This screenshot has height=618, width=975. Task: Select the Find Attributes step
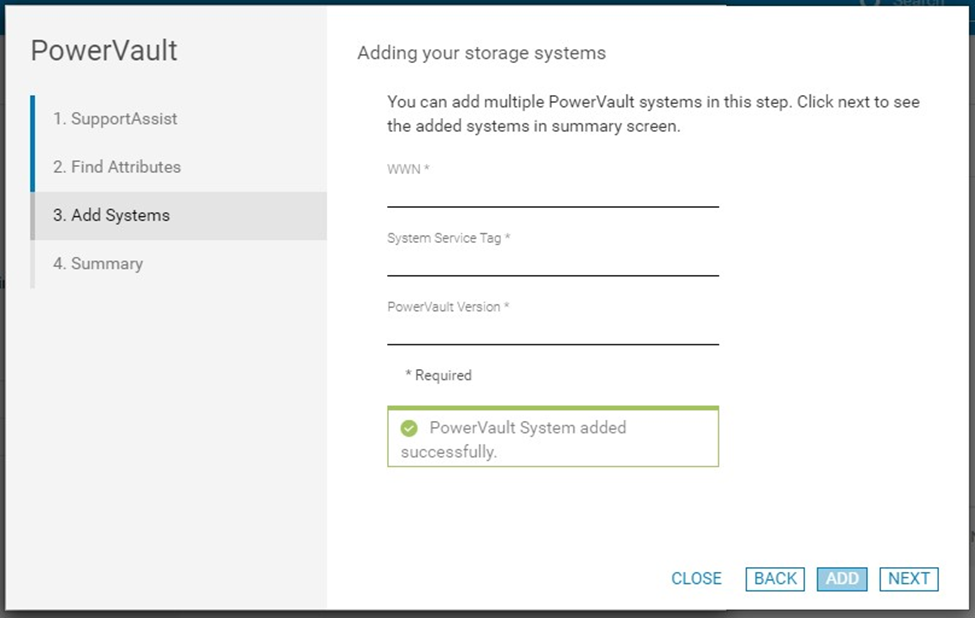point(117,167)
